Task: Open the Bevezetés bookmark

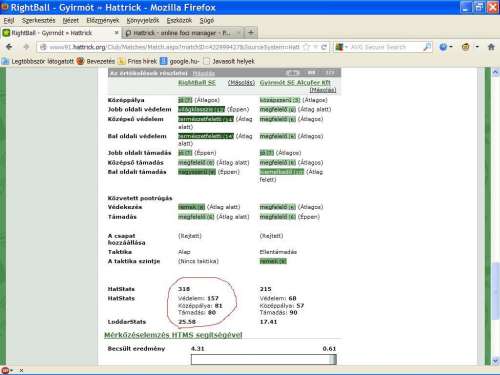Action: 96,61
